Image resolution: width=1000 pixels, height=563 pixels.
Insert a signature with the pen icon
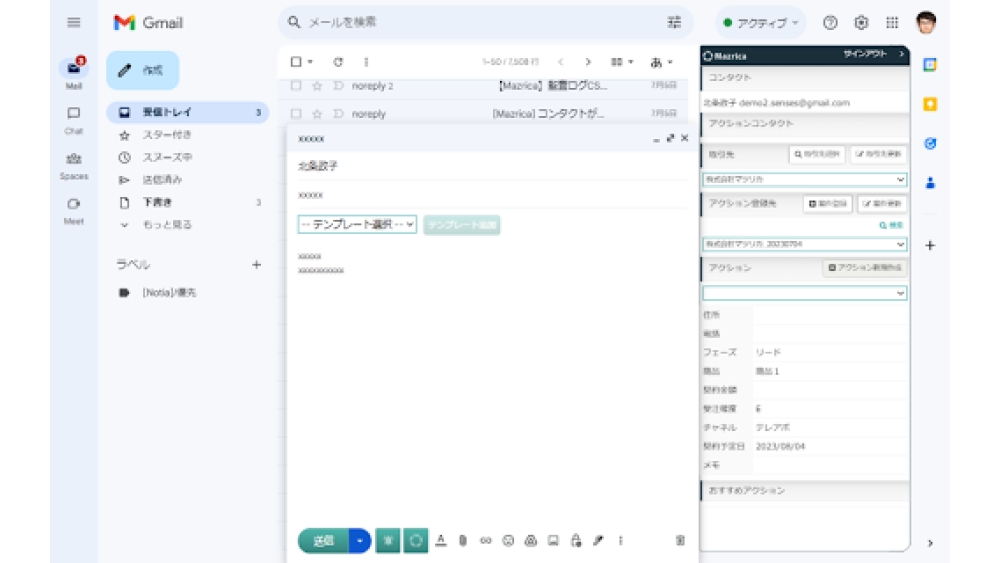598,541
